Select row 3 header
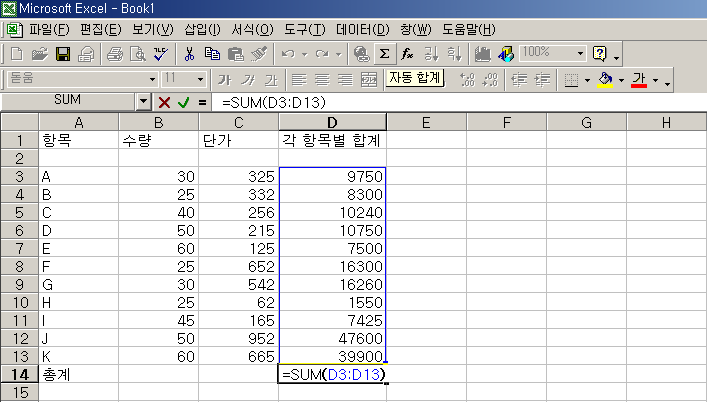Screen dimensions: 707x402 point(19,176)
